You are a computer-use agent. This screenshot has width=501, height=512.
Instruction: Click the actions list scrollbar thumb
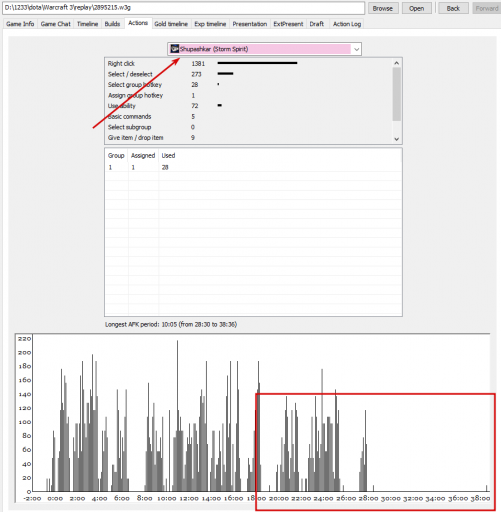(396, 94)
